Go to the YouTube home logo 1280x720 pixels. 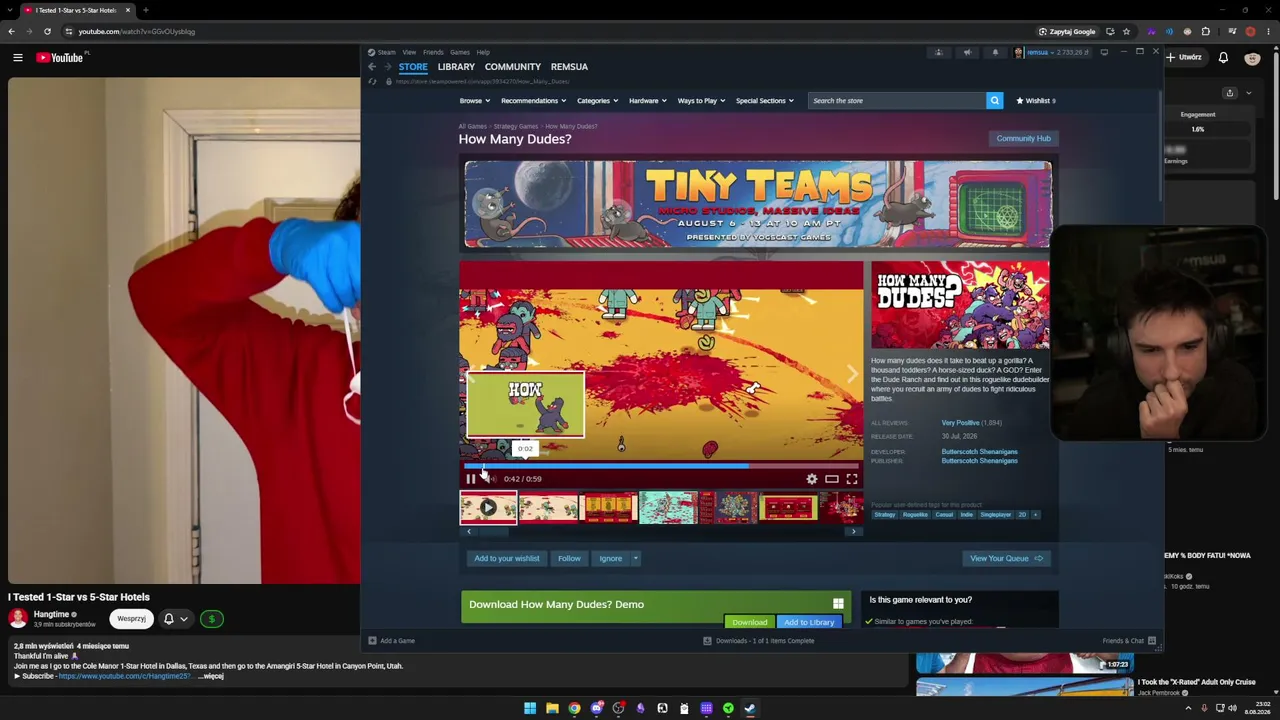tap(60, 58)
